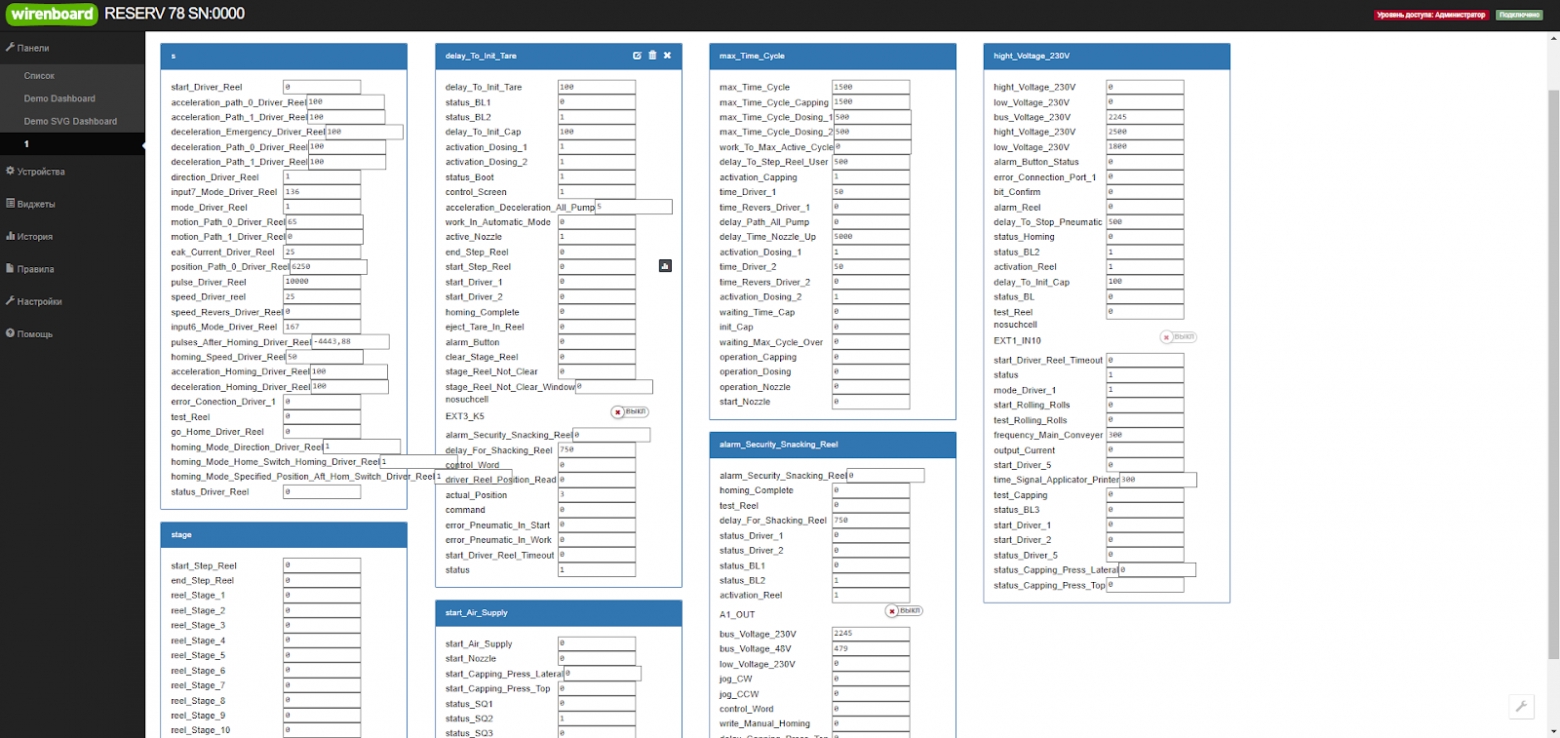Open the Demo SVG Dashboard link
The image size is (1560, 738).
point(70,121)
